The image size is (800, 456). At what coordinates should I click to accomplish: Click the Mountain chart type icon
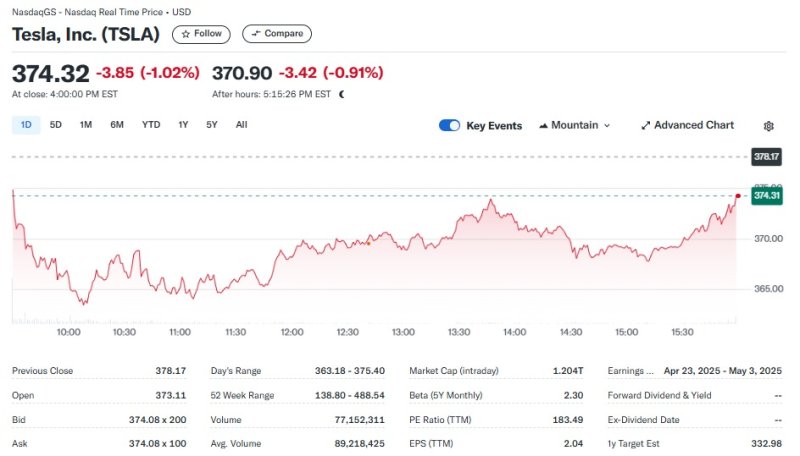point(544,126)
